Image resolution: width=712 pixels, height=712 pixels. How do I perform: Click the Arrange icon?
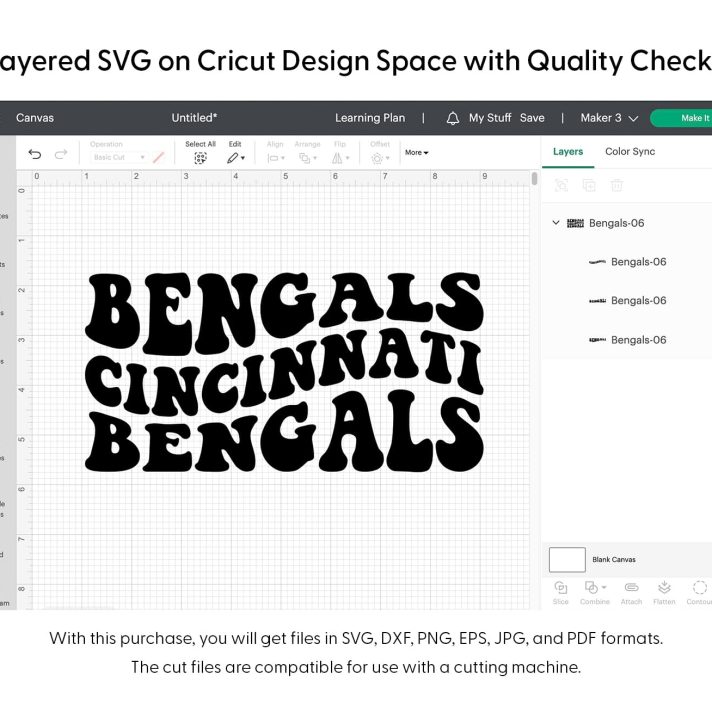(304, 158)
